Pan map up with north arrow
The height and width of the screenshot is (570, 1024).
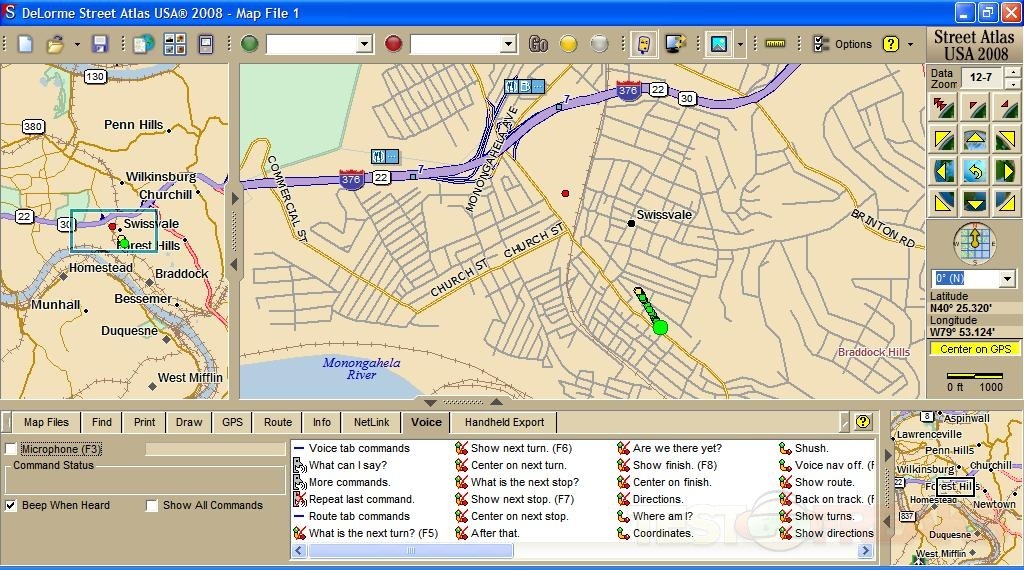click(975, 139)
